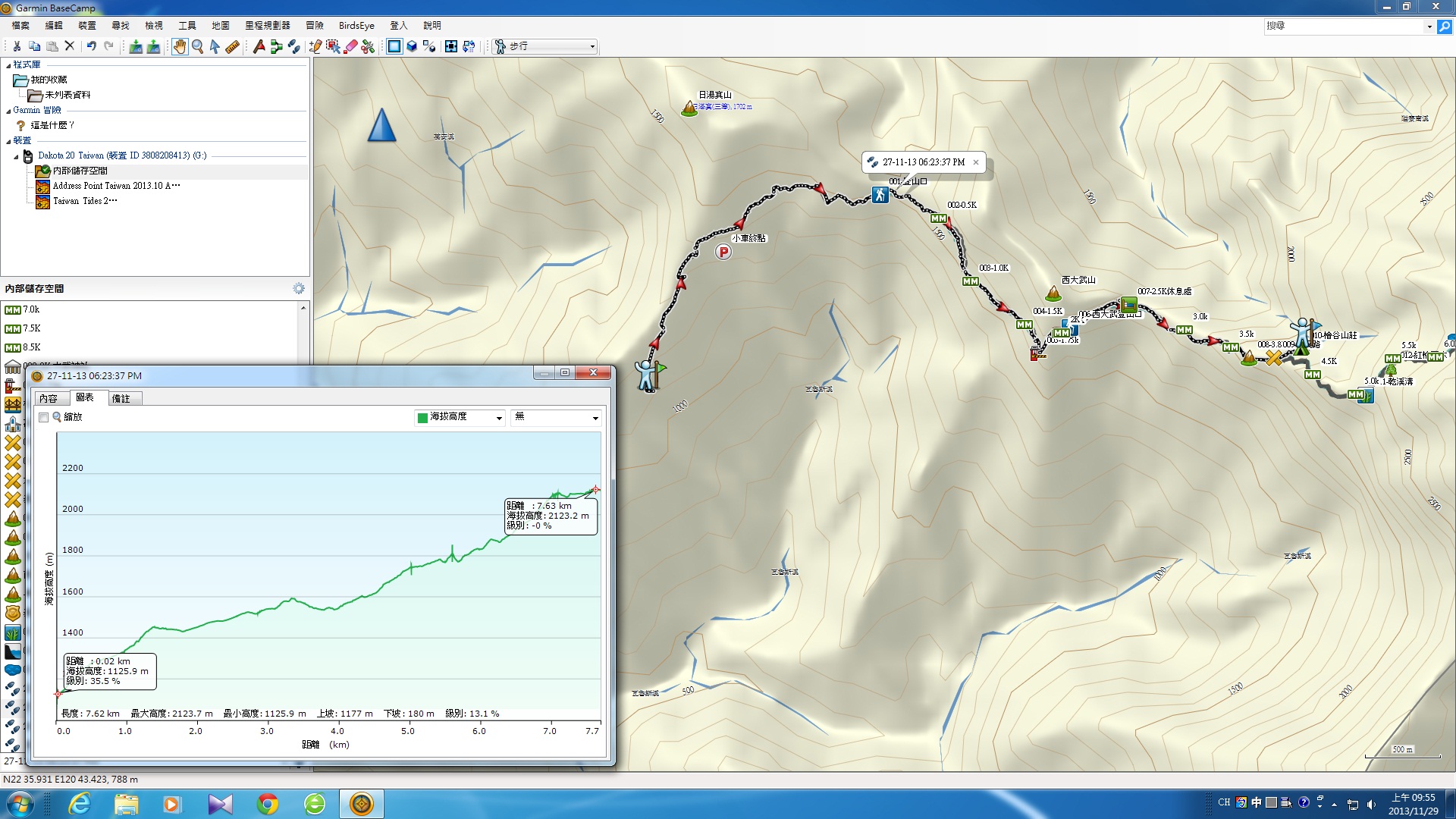
Task: Select the eraser tool in toolbar
Action: (350, 46)
